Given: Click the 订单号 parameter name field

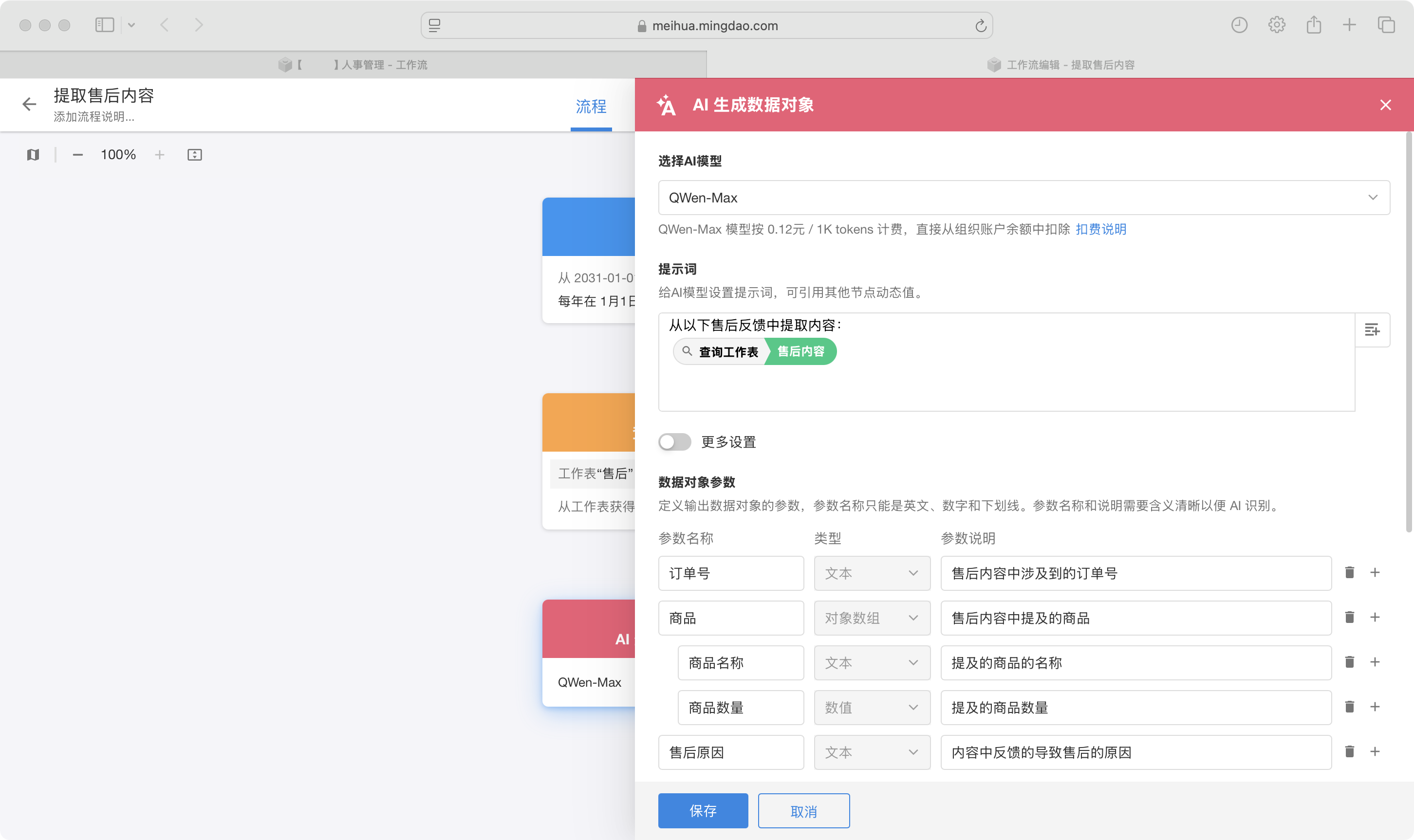Looking at the screenshot, I should [730, 573].
